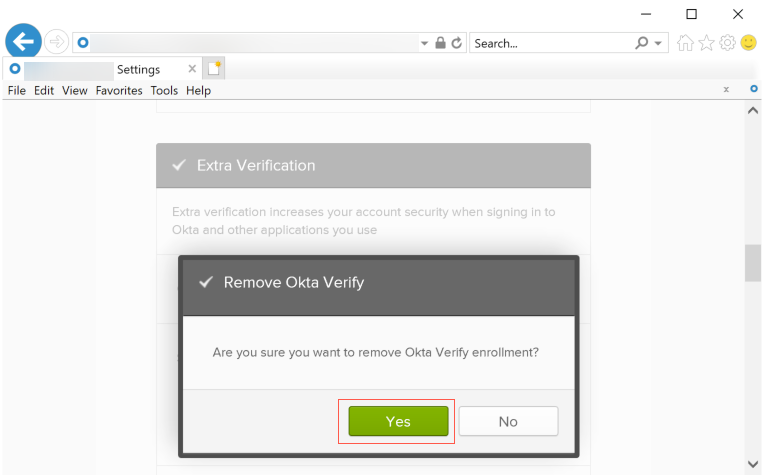Confirm removal with the Yes button
762x475 pixels.
click(398, 421)
